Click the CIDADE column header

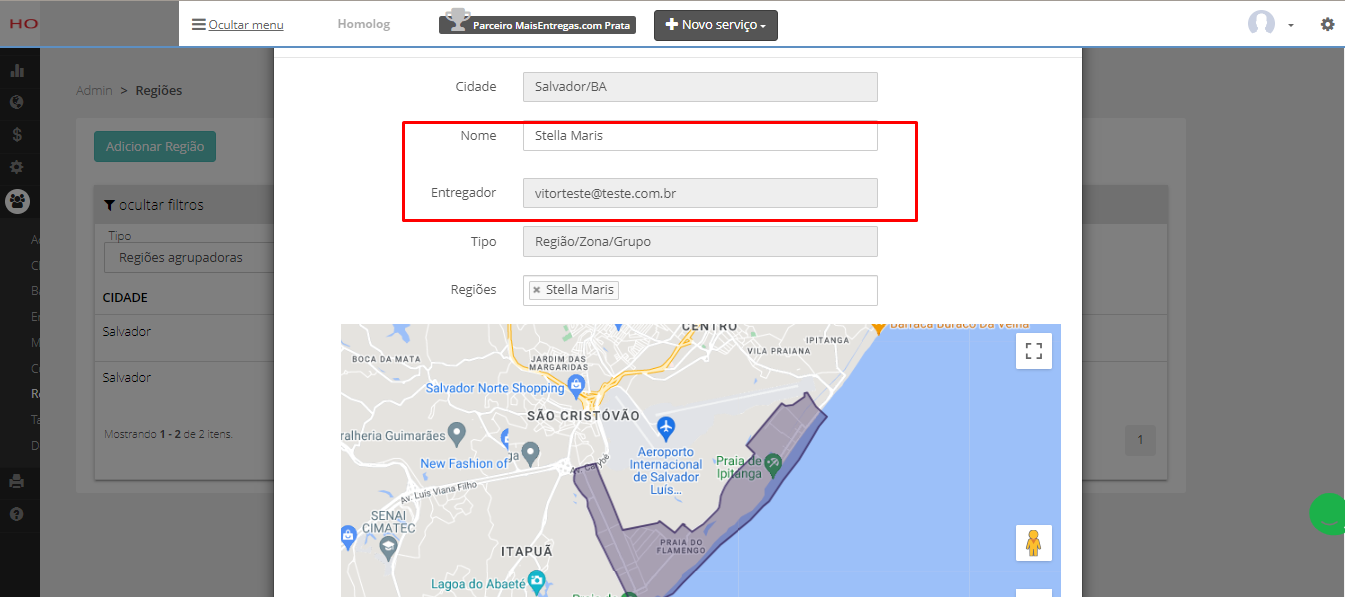pyautogui.click(x=125, y=298)
